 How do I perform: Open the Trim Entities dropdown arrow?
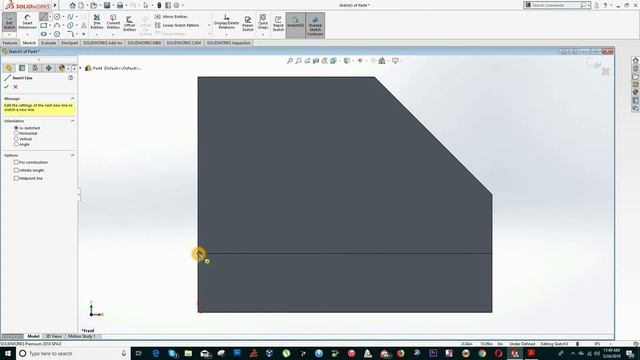click(97, 35)
